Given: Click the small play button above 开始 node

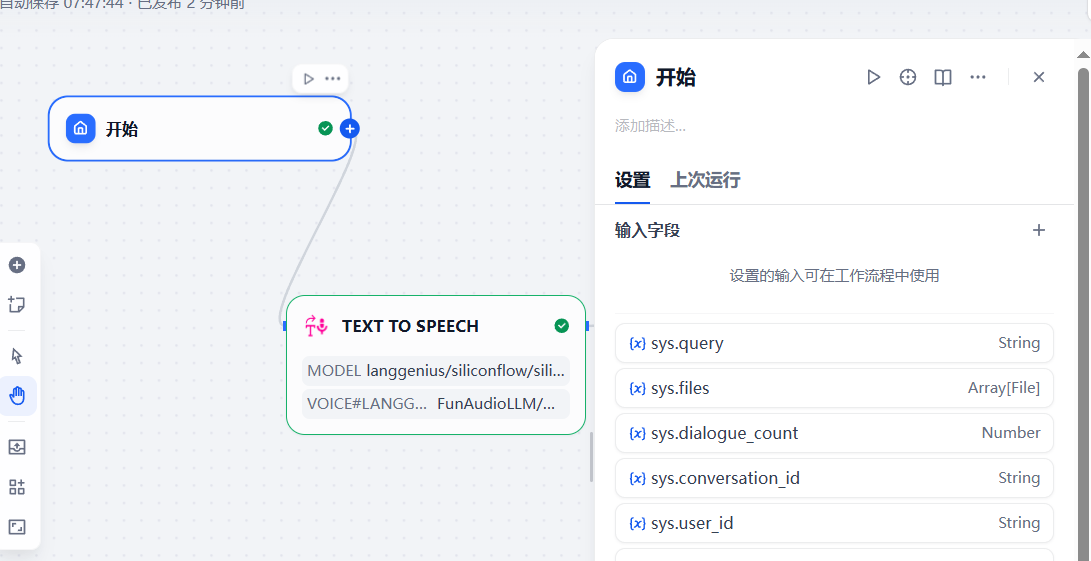Looking at the screenshot, I should (308, 78).
